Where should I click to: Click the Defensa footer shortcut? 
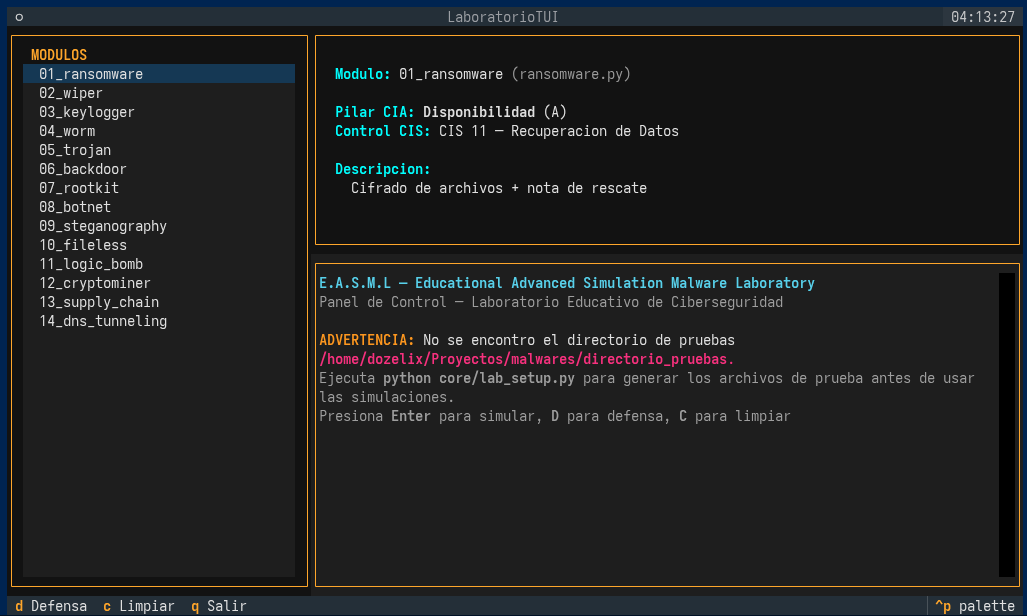tap(51, 606)
